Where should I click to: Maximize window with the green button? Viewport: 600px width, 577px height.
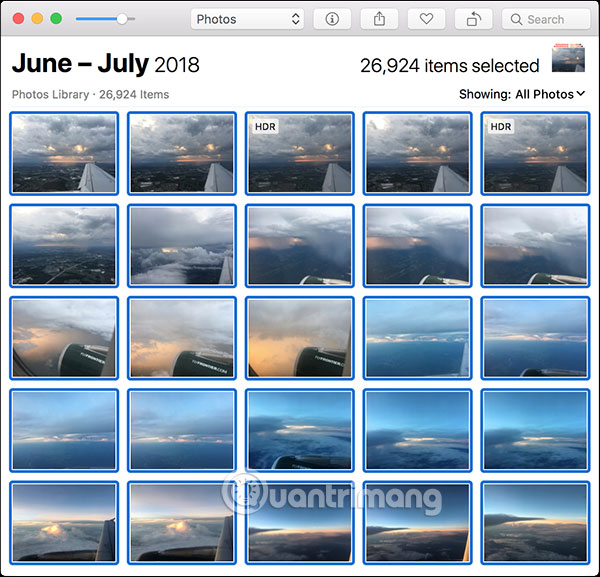[56, 18]
